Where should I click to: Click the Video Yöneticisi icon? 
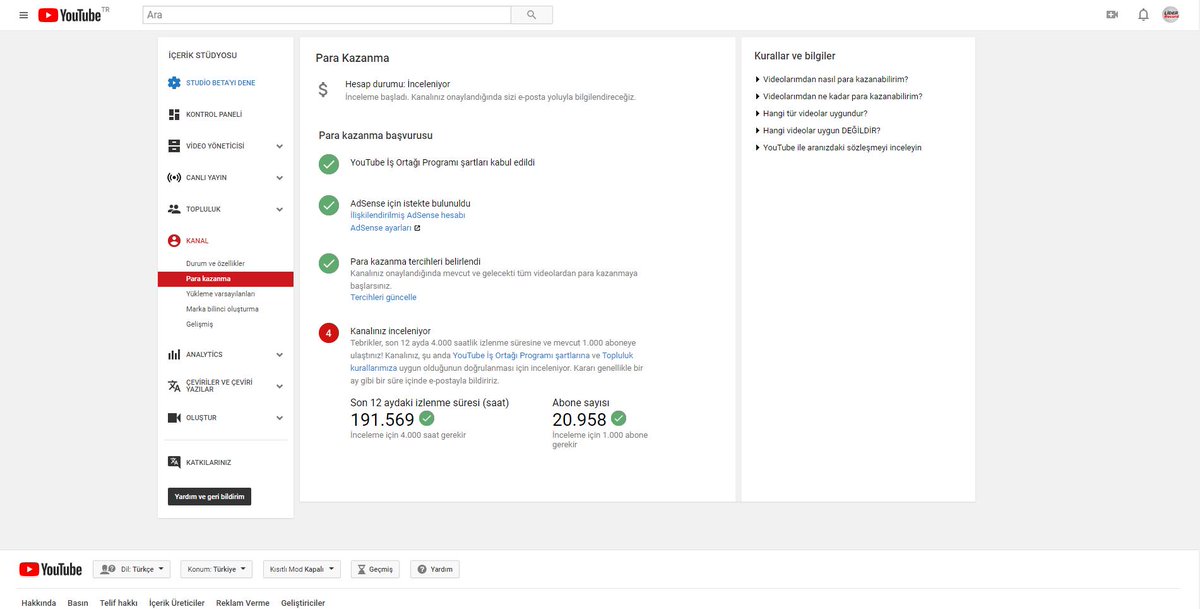[174, 146]
